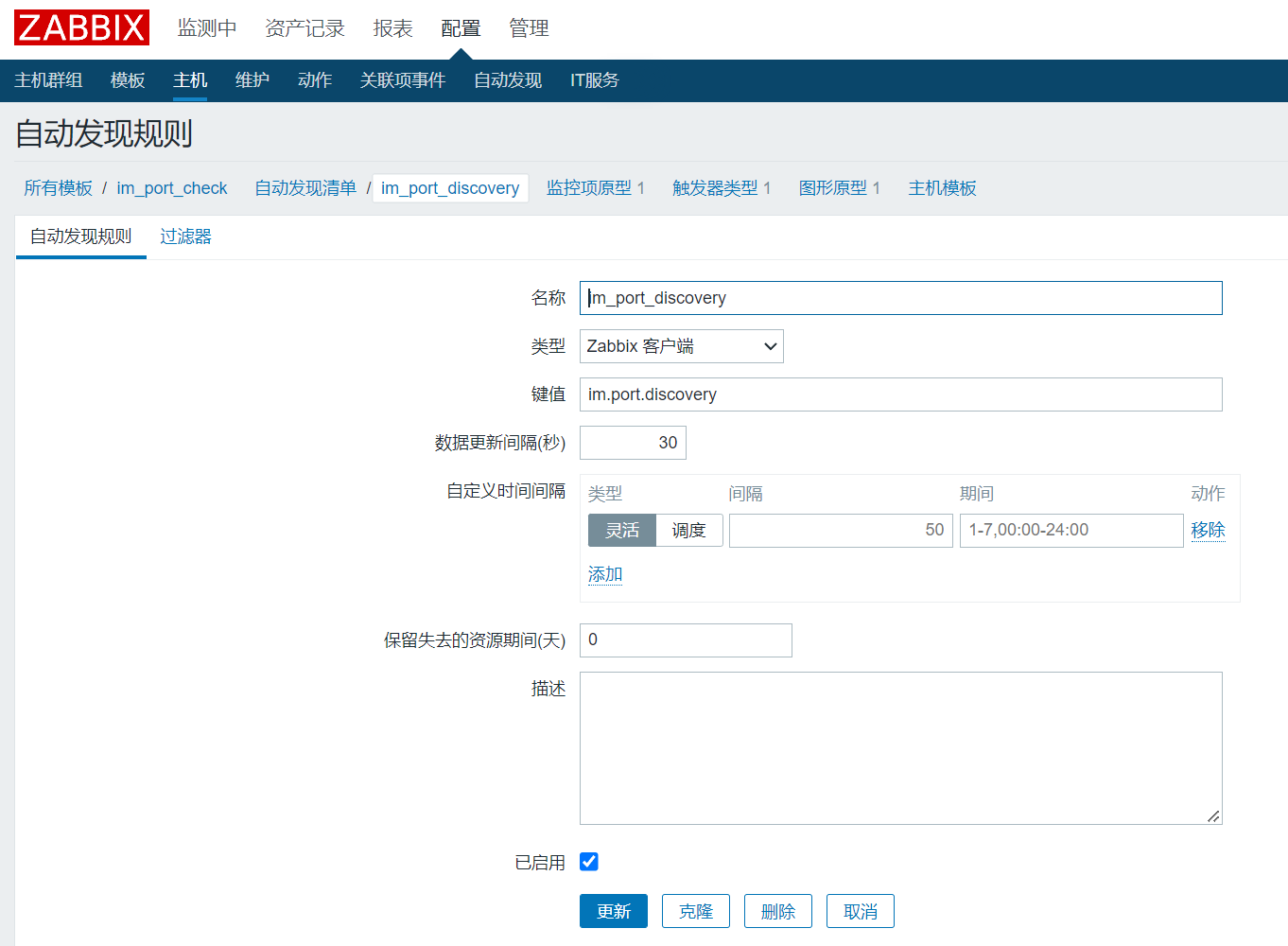This screenshot has width=1288, height=946.
Task: Focus the 键值 input field
Action: click(901, 394)
